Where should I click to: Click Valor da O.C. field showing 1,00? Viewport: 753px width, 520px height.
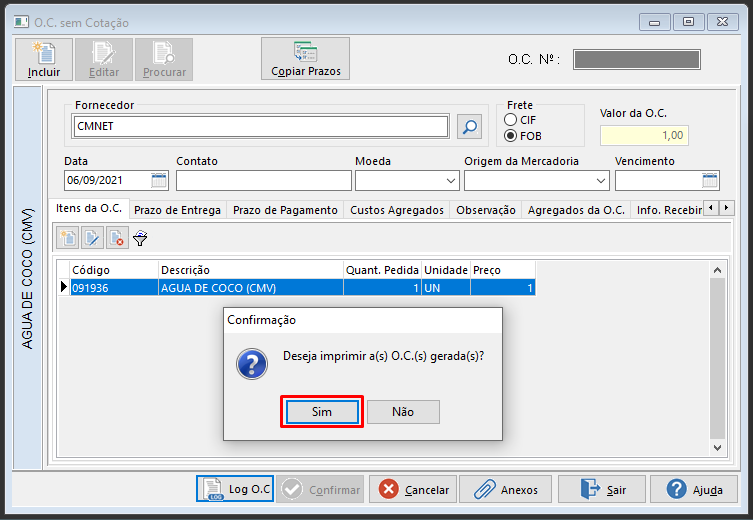tap(644, 135)
